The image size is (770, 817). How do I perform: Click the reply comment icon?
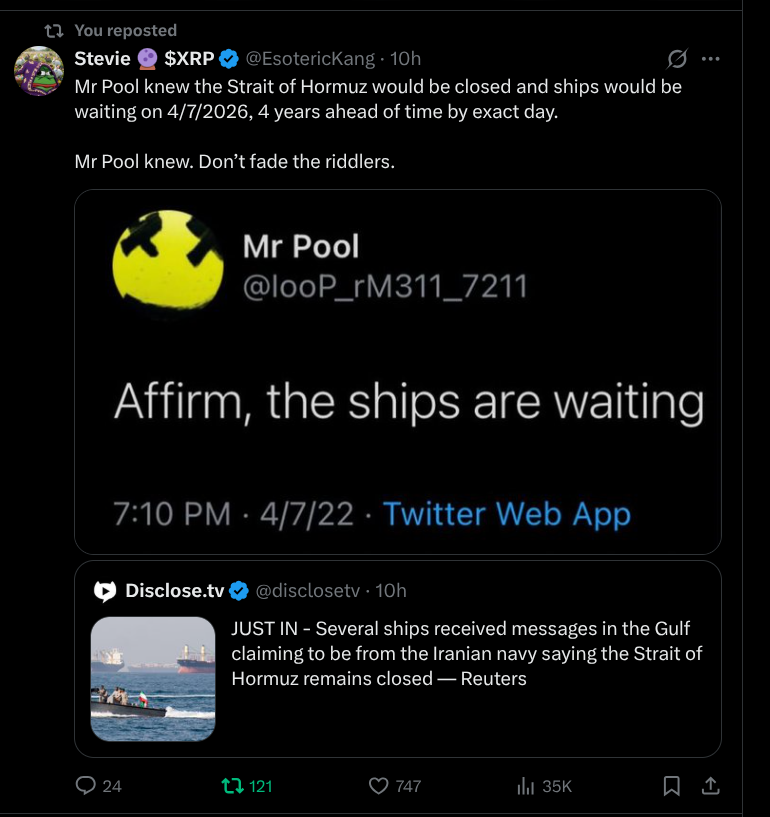[x=87, y=786]
